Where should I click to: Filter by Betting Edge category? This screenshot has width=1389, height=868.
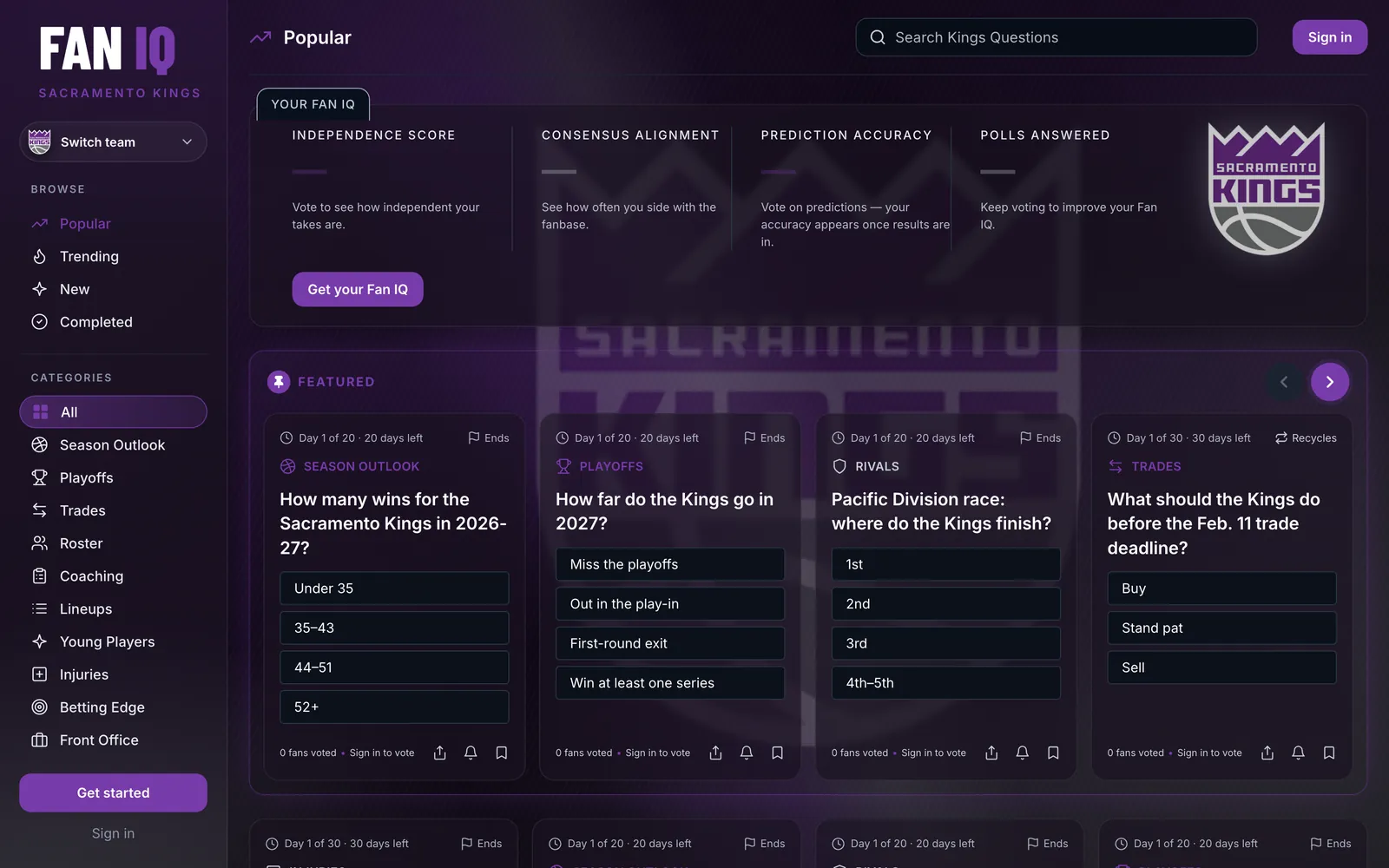click(x=113, y=707)
